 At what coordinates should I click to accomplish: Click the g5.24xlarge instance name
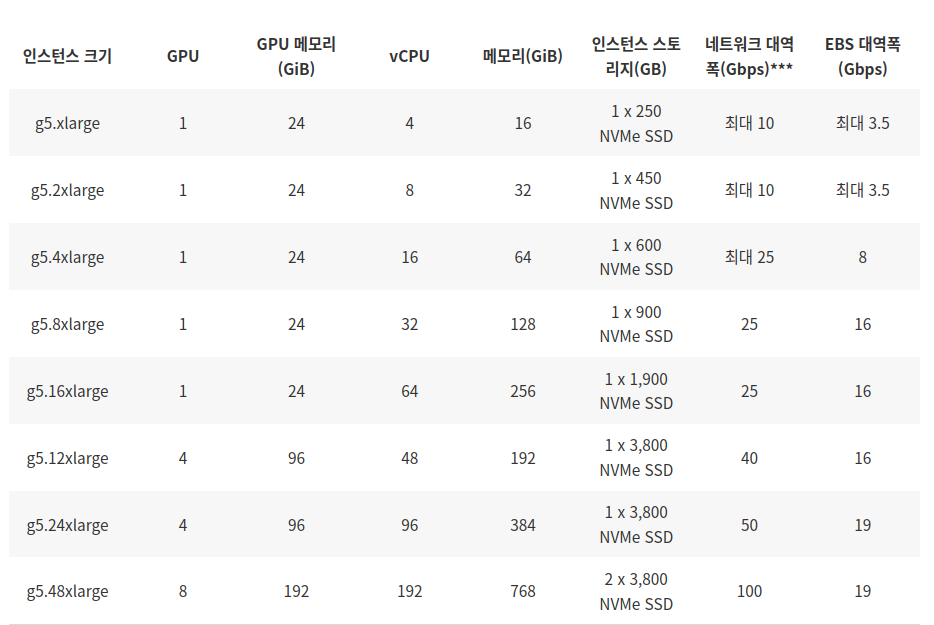click(67, 525)
